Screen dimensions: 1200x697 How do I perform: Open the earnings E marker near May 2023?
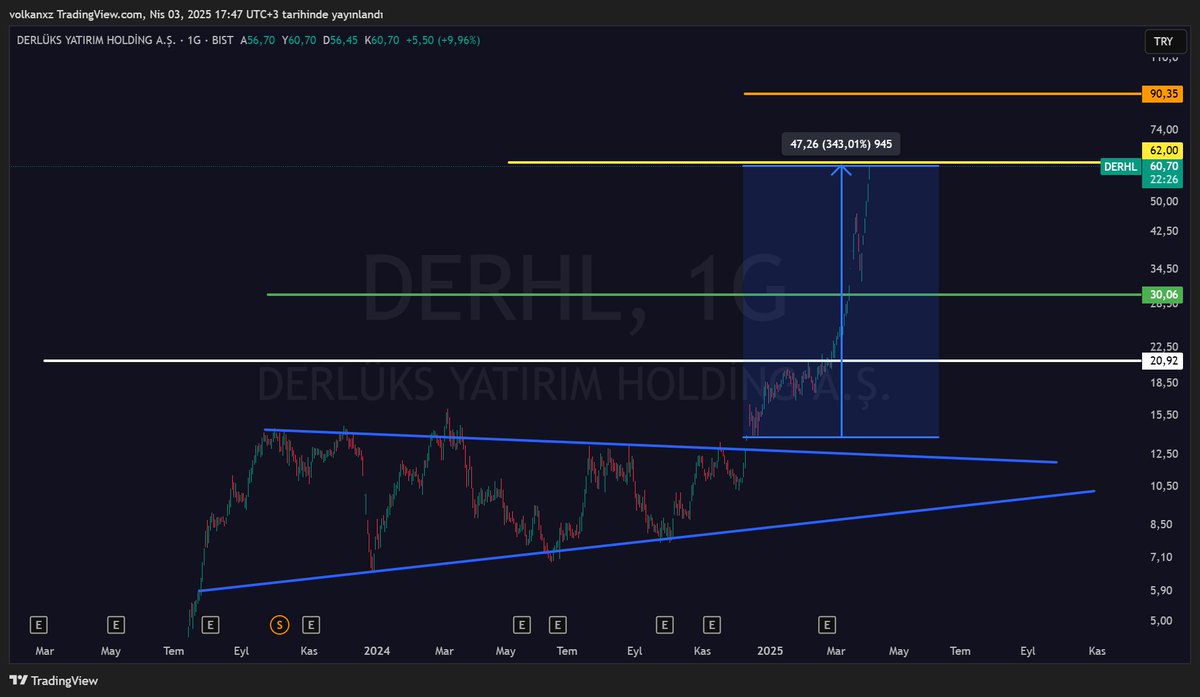(x=114, y=623)
